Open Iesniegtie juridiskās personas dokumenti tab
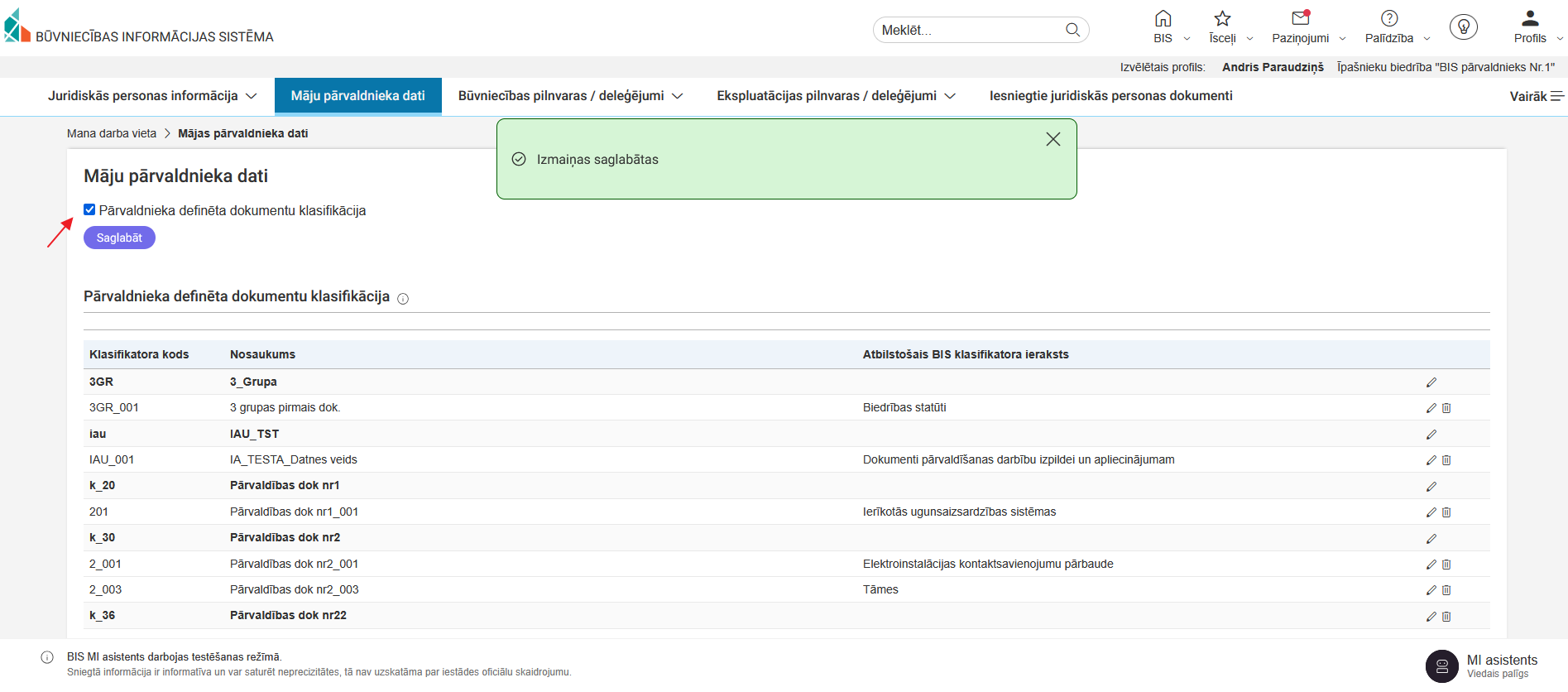 point(1110,96)
